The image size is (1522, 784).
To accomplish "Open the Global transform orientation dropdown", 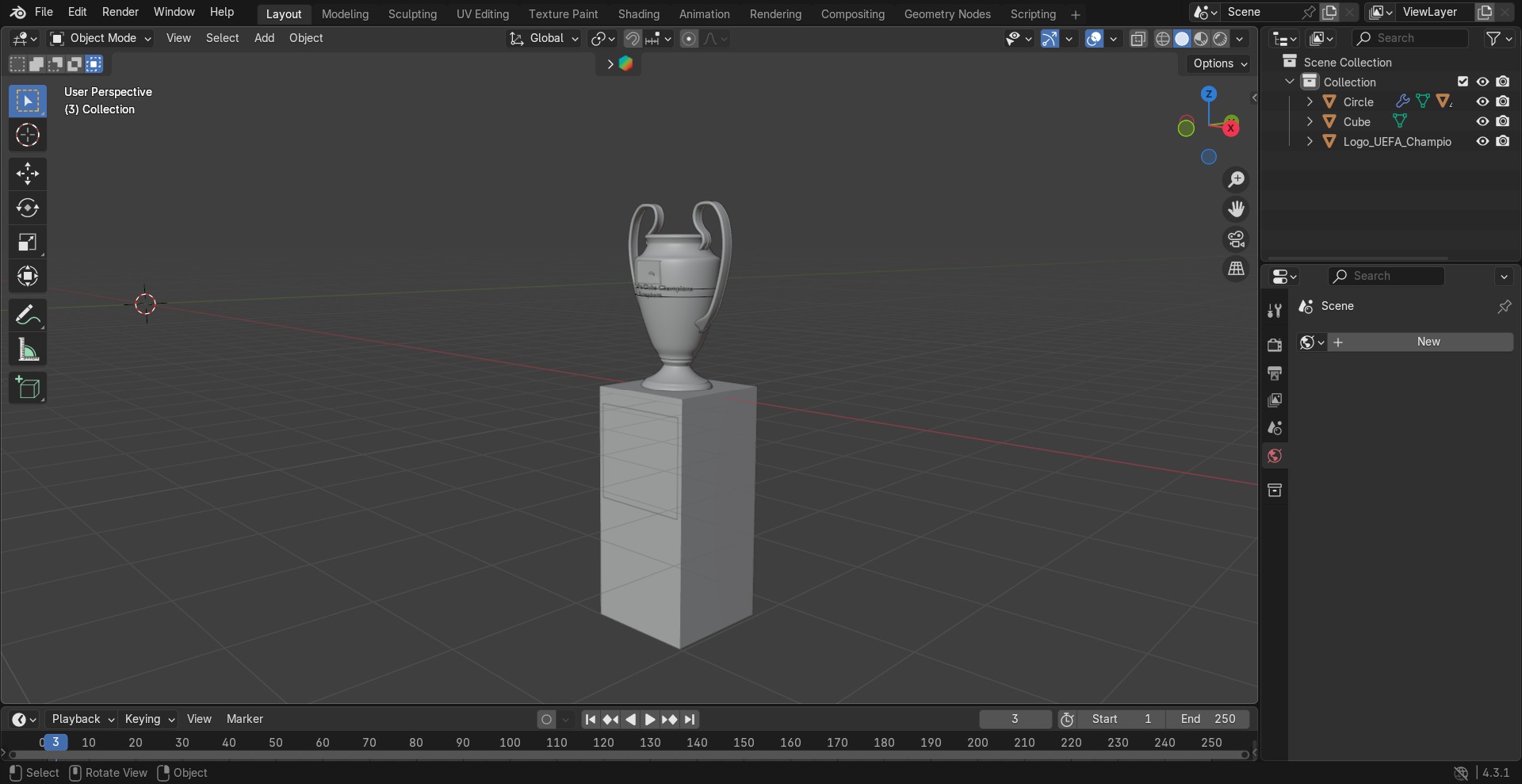I will click(x=544, y=38).
